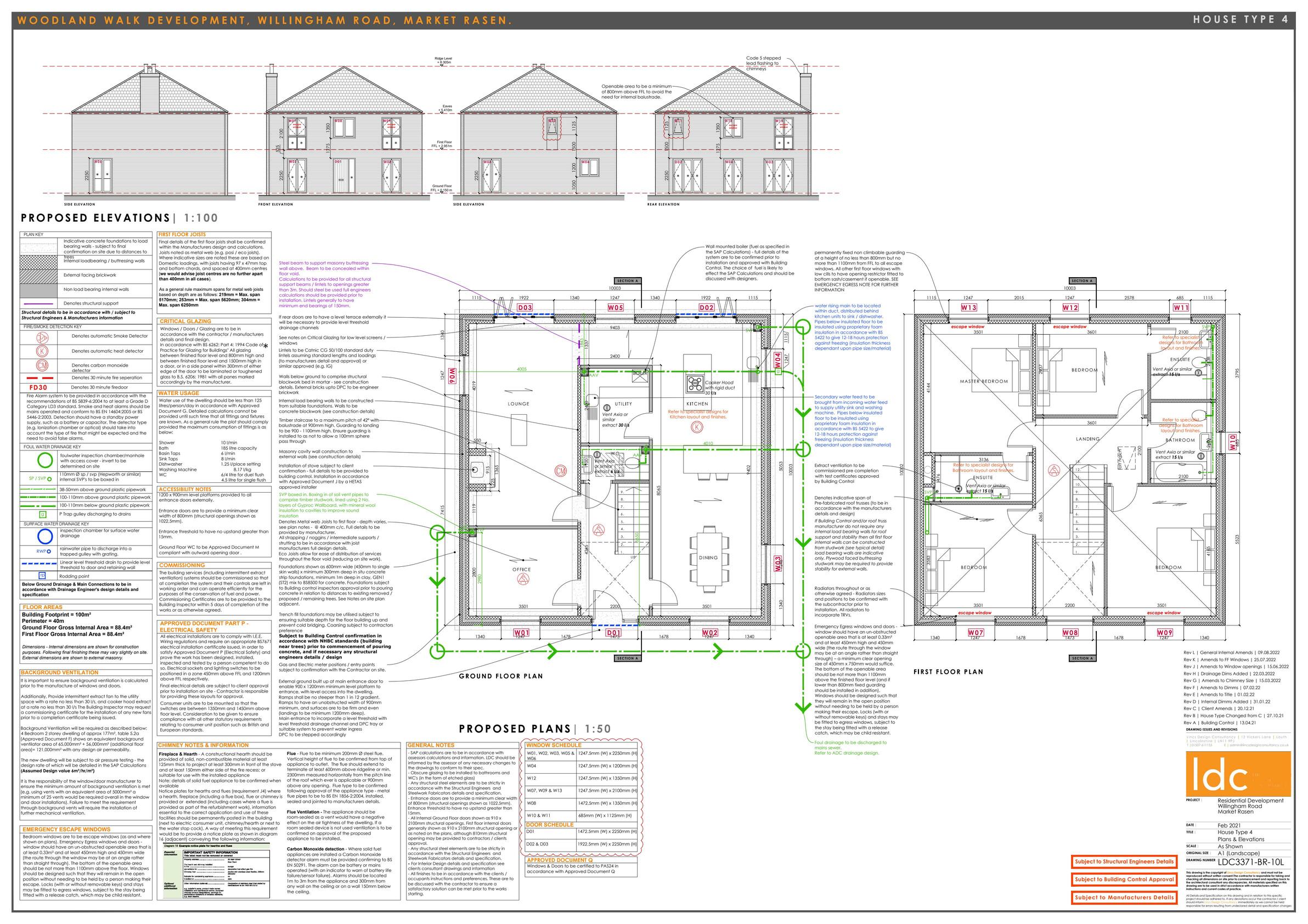The image size is (1308, 924).
Task: Click the D03 door tag on ground floor plan
Action: point(525,308)
